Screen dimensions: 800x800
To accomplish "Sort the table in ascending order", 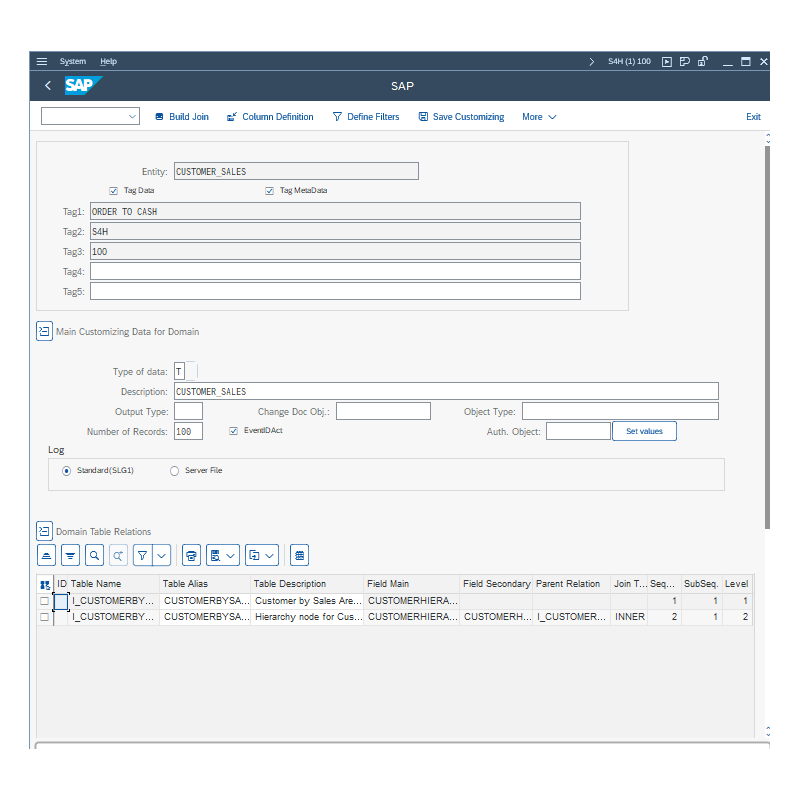I will [46, 555].
